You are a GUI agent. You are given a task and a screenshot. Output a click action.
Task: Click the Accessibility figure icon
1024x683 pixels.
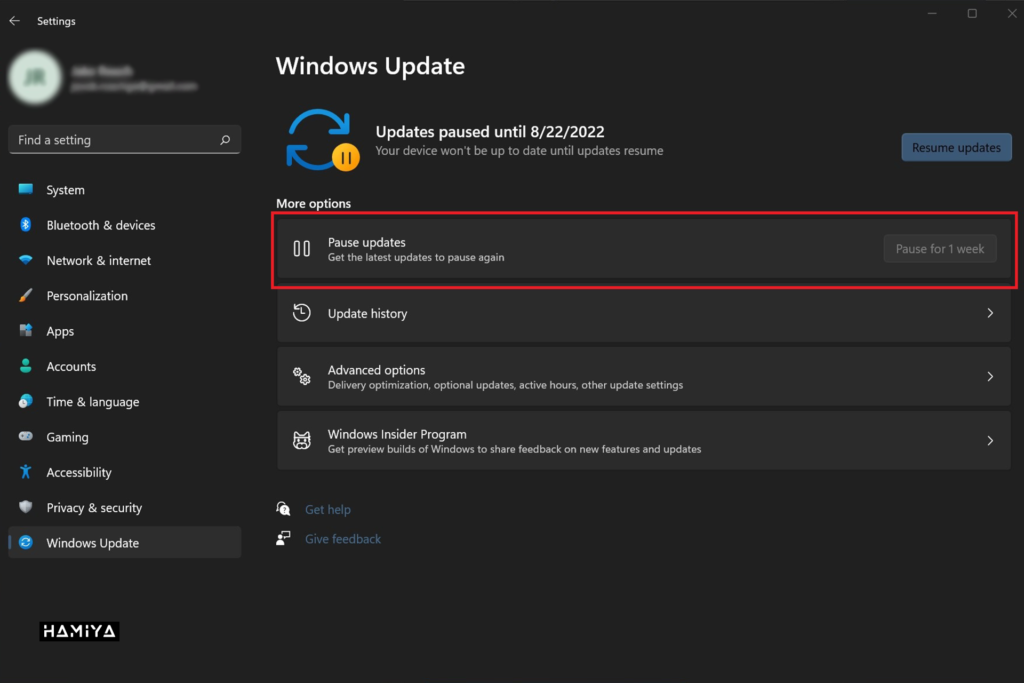pos(26,471)
